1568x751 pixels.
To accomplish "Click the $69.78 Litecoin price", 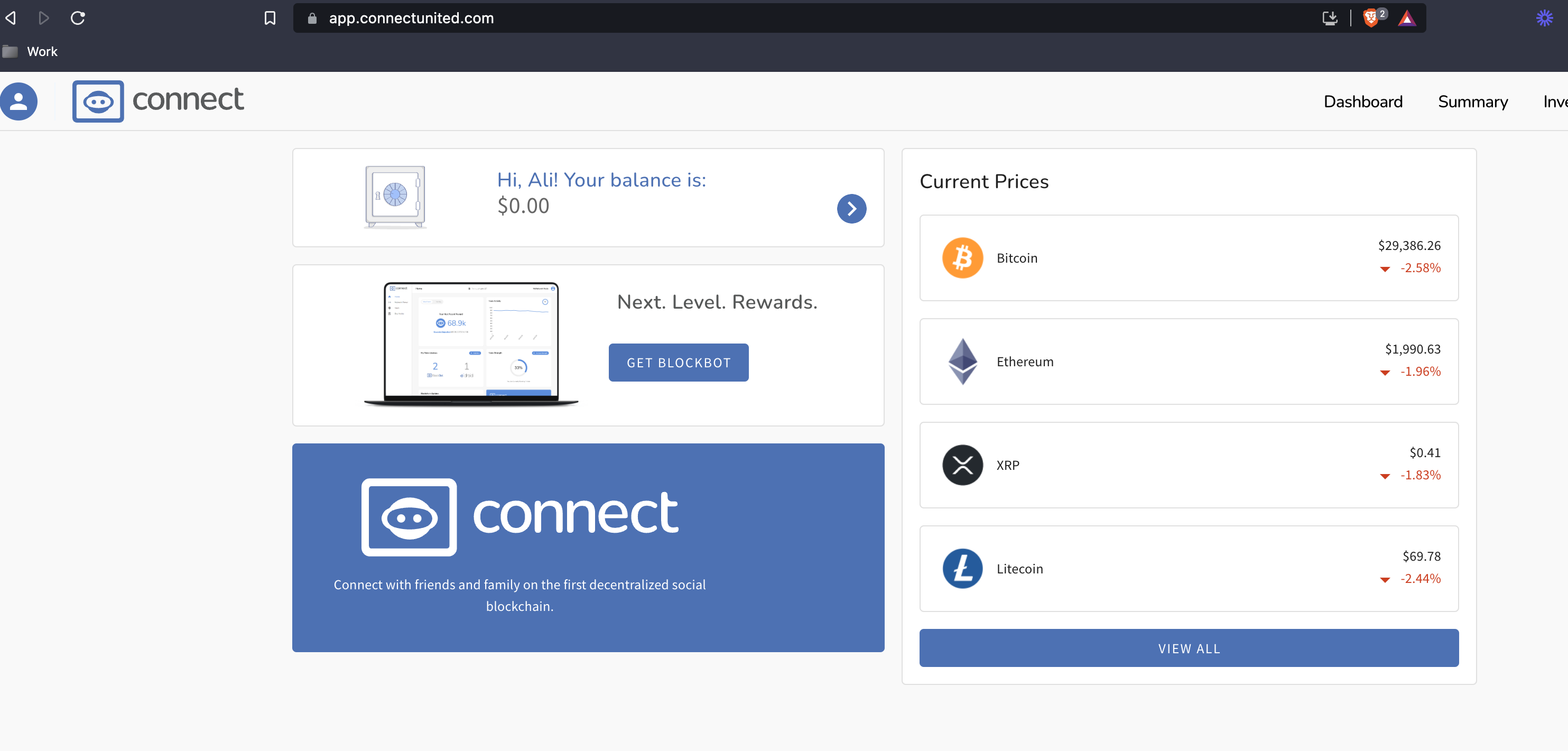I will [x=1421, y=555].
